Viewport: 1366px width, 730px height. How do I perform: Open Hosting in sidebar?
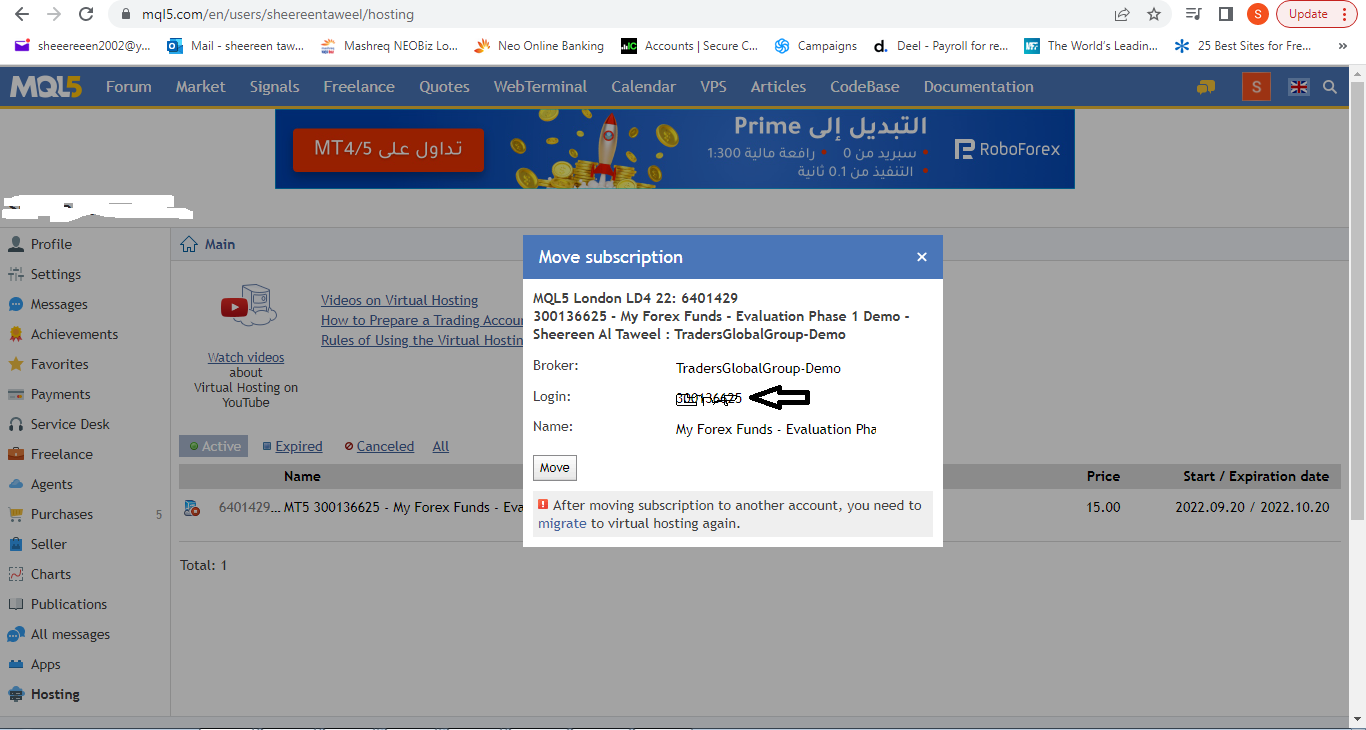[55, 694]
